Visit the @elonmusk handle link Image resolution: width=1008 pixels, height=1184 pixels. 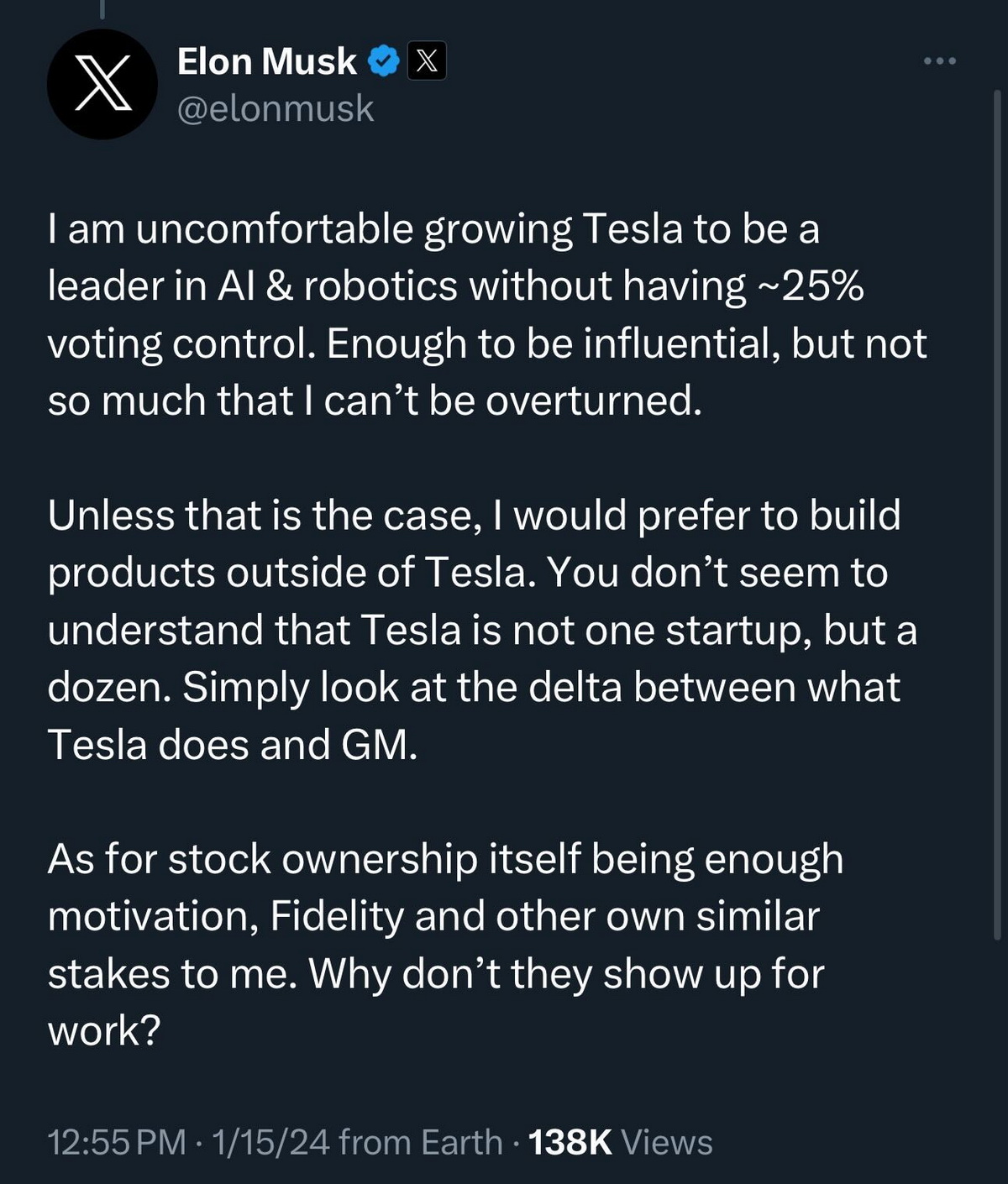276,109
